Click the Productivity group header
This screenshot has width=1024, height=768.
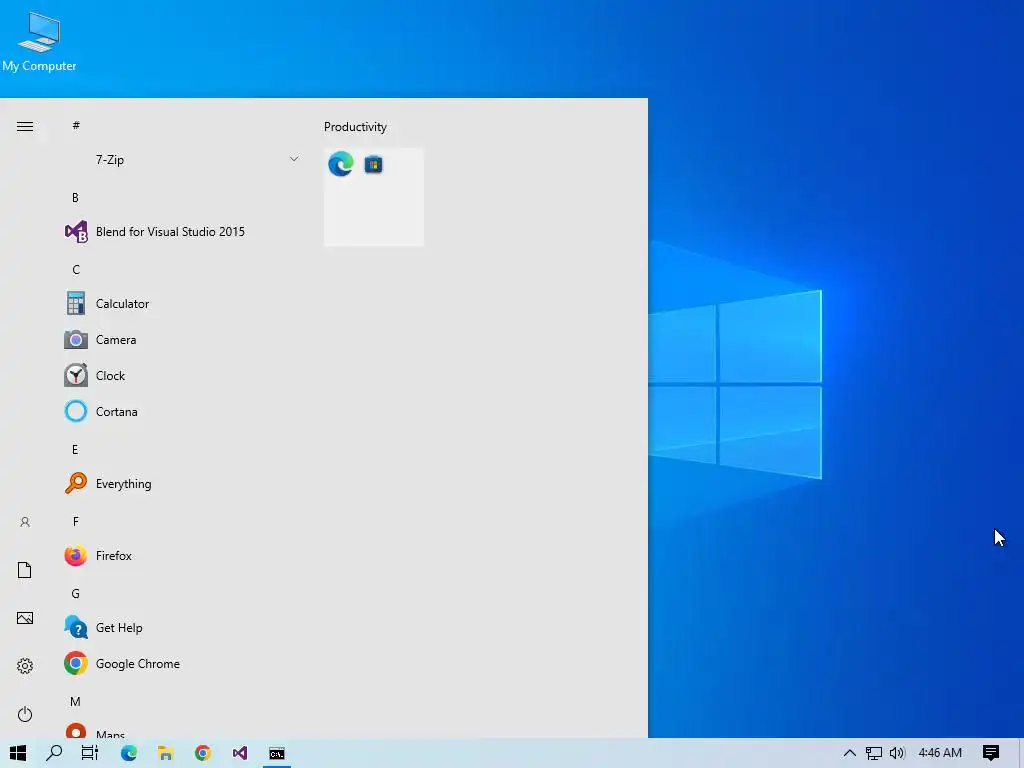[x=355, y=127]
